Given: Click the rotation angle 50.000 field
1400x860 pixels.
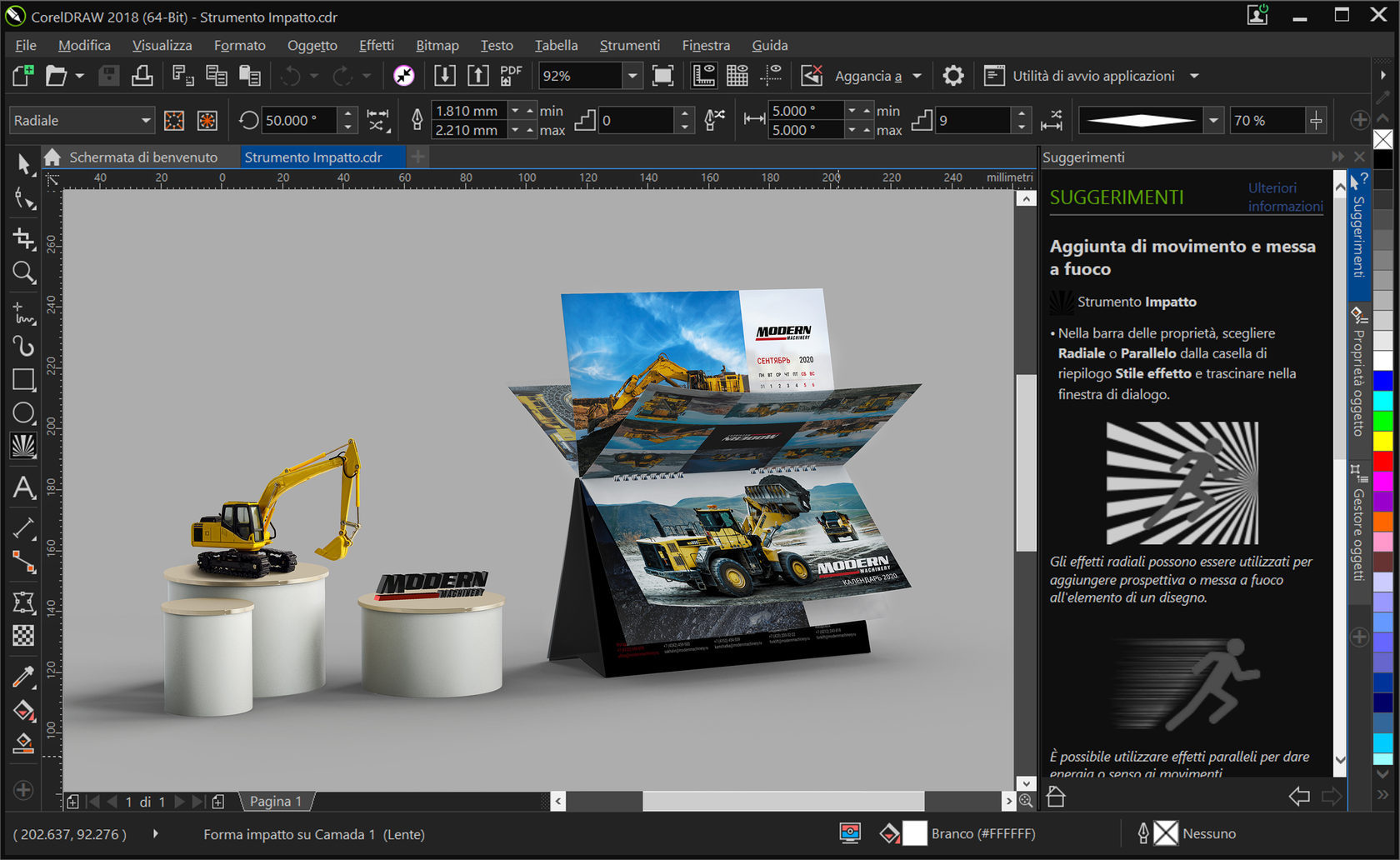Looking at the screenshot, I should 300,121.
